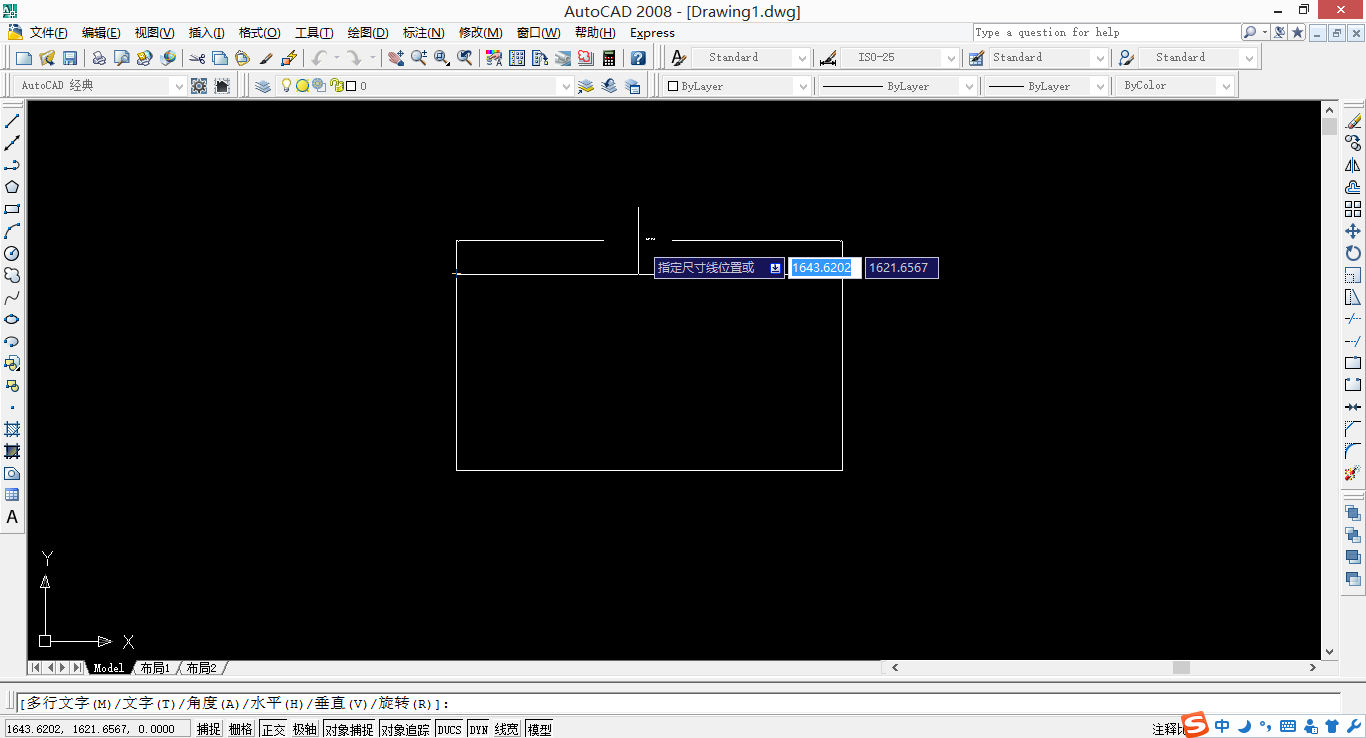Select the Rectangle draw tool
The width and height of the screenshot is (1366, 738).
(13, 209)
